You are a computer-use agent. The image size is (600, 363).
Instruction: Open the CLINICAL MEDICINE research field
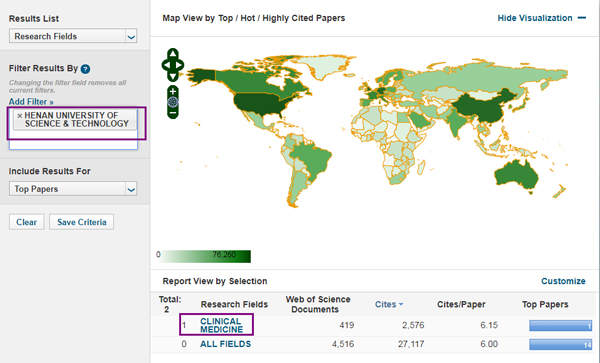(x=221, y=325)
